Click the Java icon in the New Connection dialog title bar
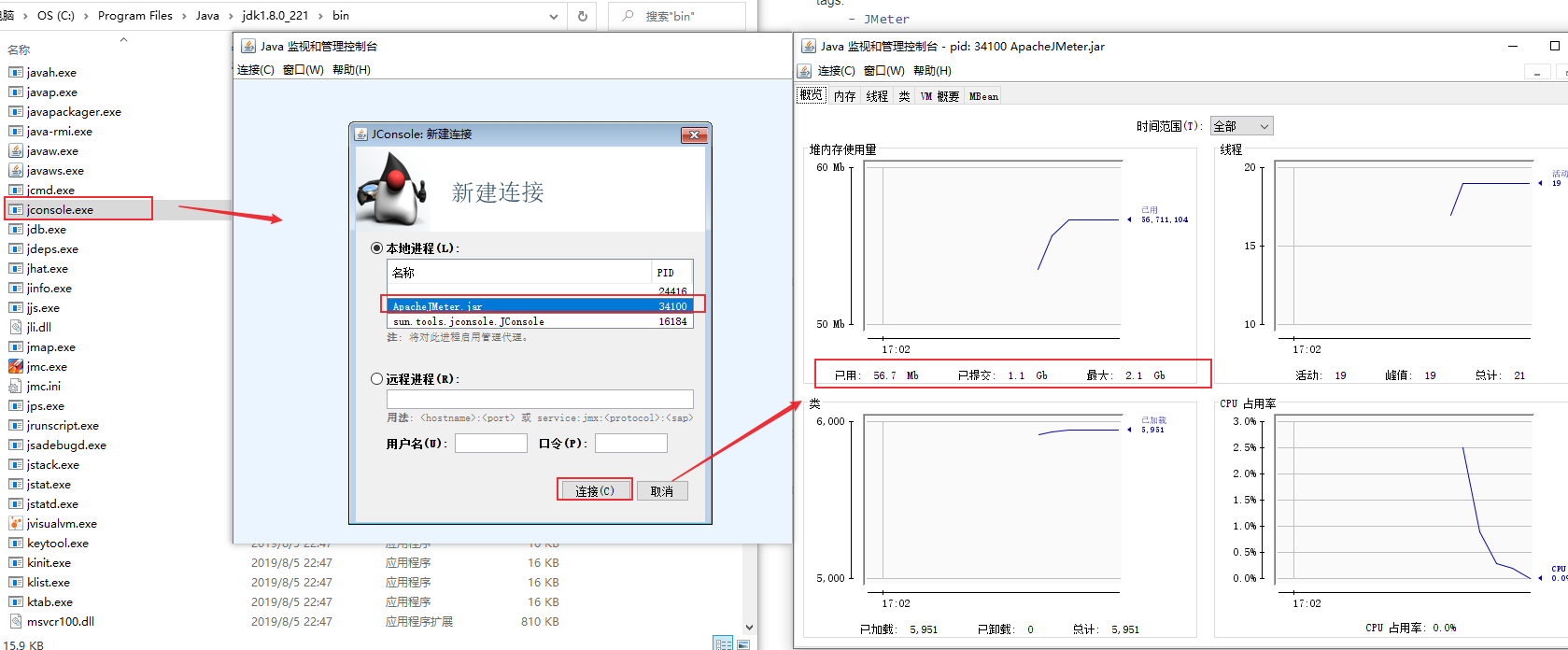This screenshot has width=1568, height=650. tap(361, 134)
